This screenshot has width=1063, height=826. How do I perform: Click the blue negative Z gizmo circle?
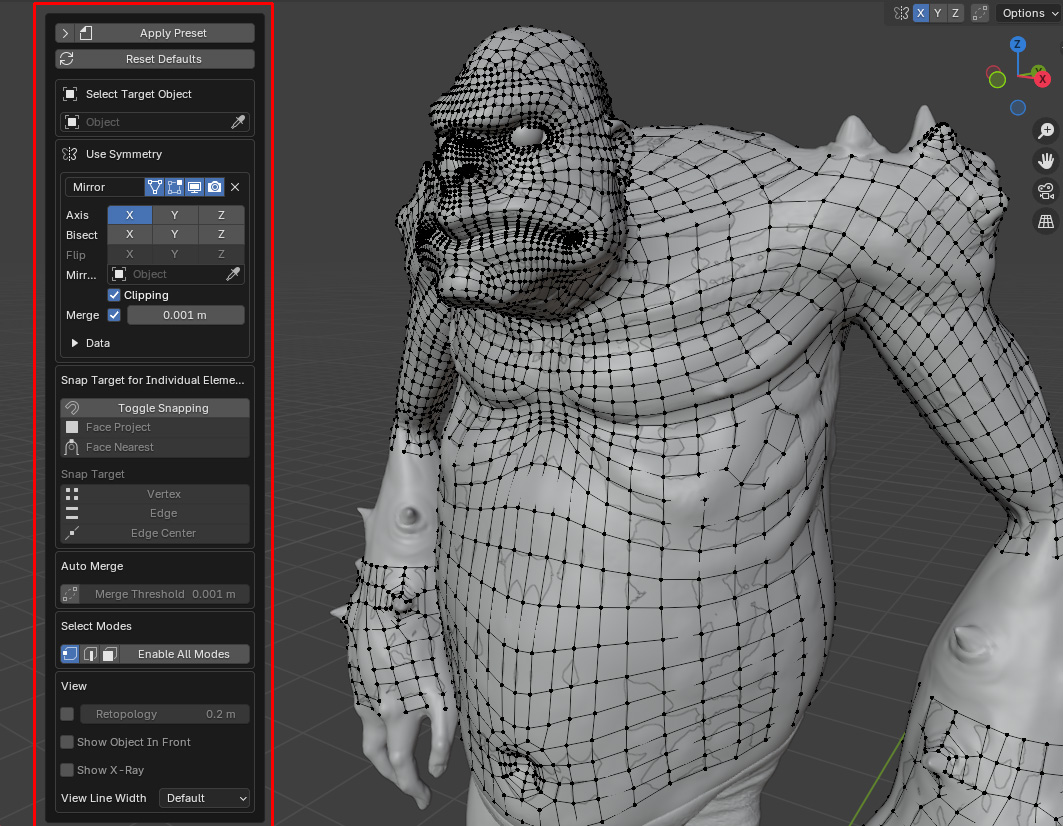pyautogui.click(x=1018, y=107)
